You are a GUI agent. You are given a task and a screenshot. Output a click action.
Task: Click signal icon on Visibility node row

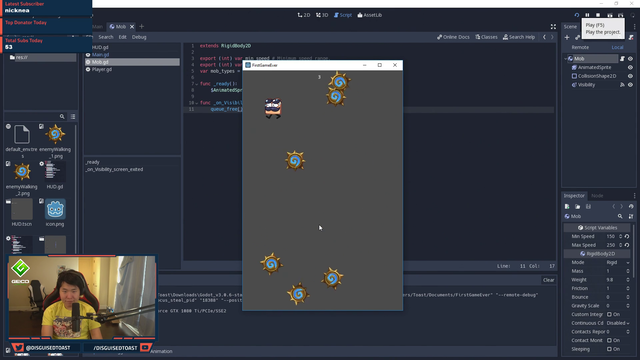(x=622, y=85)
